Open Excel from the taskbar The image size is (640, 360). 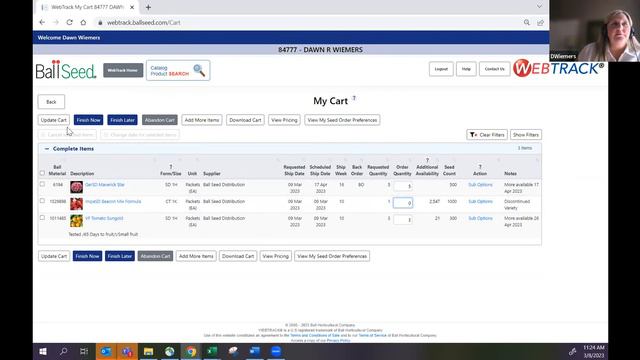click(x=212, y=351)
